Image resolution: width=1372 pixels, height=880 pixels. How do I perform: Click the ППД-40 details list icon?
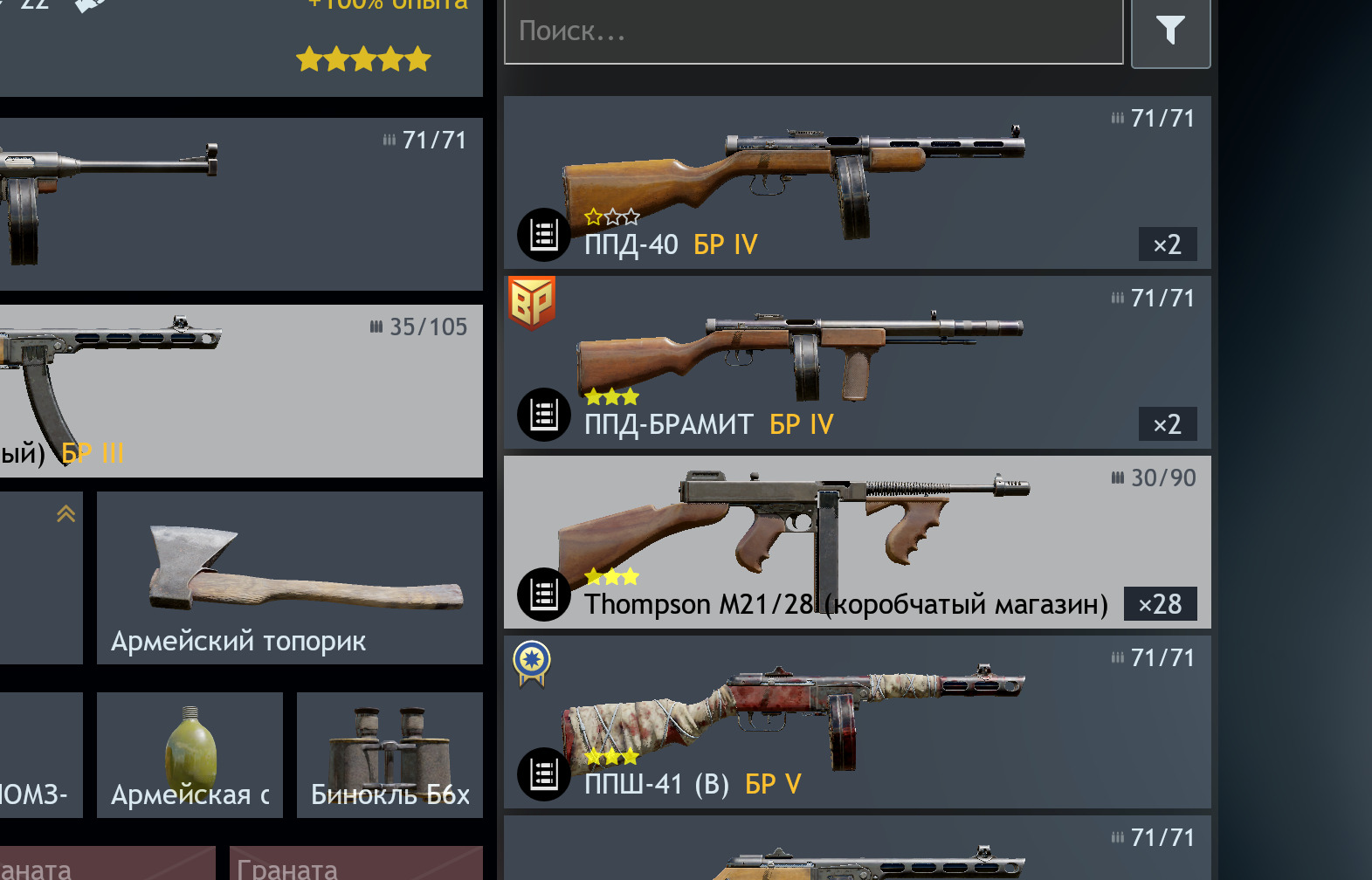coord(544,235)
